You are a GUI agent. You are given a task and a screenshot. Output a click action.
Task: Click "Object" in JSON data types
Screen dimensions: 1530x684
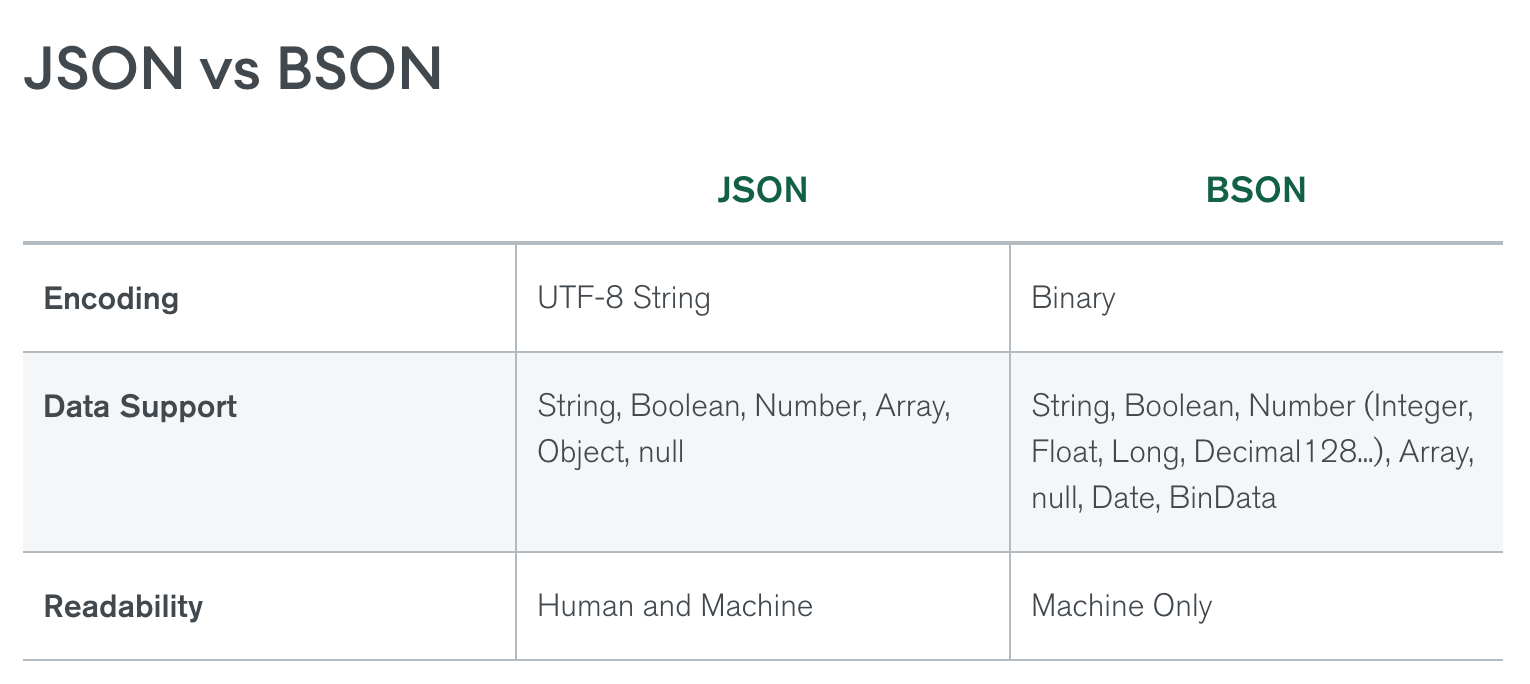(x=580, y=452)
